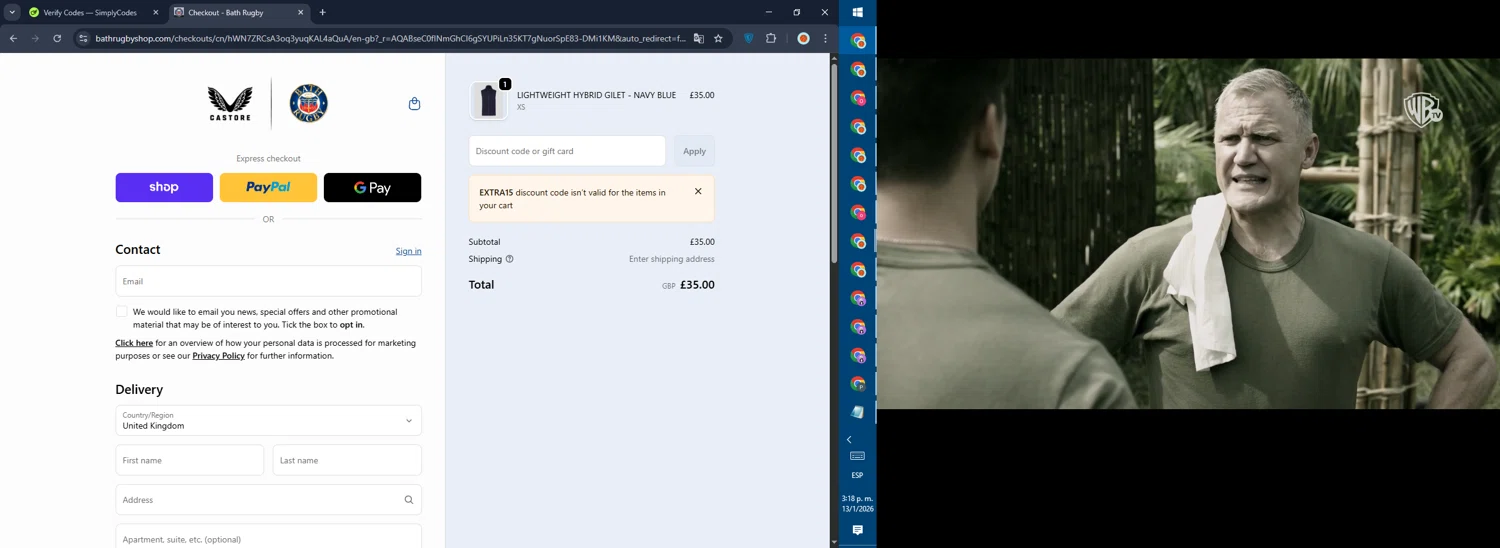Viewport: 1500px width, 548px height.
Task: Open the touch keyboard tray icon
Action: tap(857, 456)
